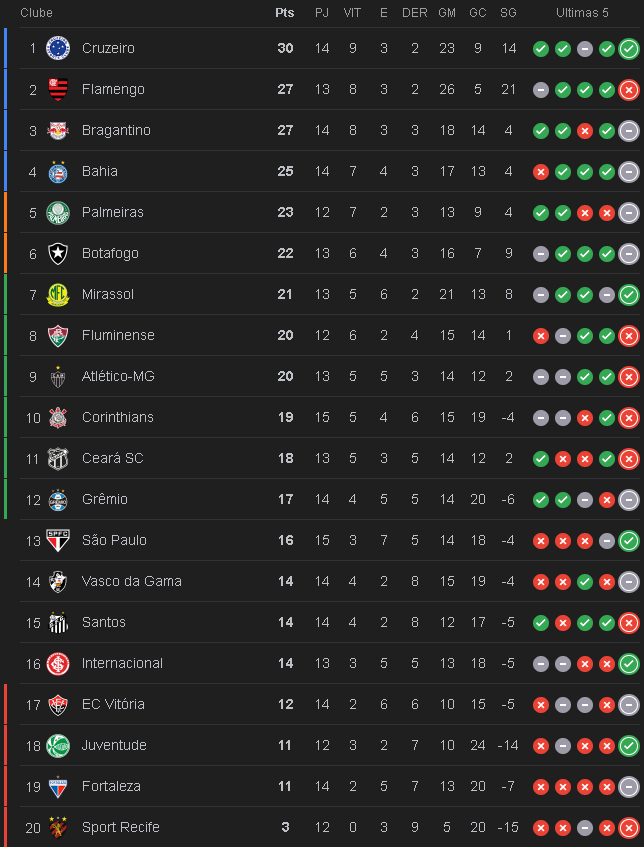Click Bragantino's latest draw result icon

tap(629, 131)
